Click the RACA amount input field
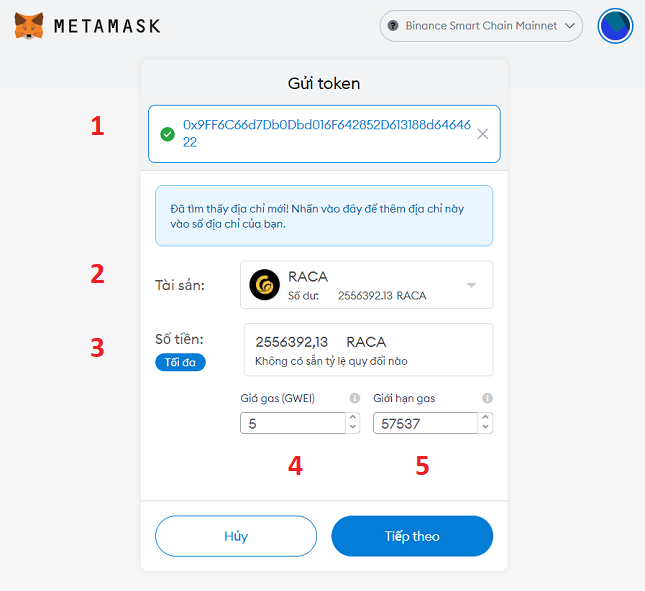The image size is (645, 591). tap(368, 343)
